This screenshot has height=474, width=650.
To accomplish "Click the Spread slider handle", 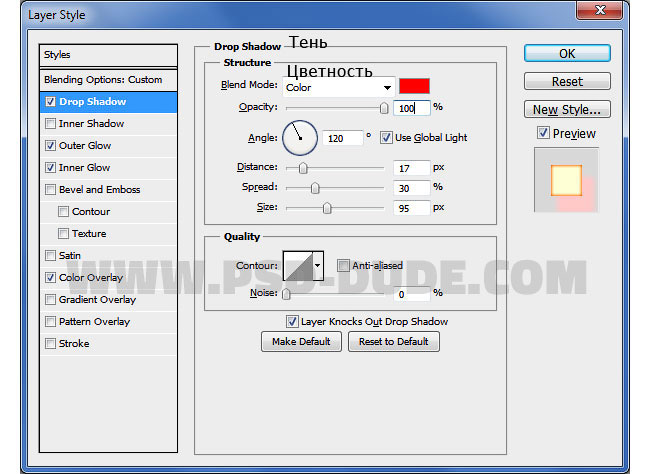I will (315, 188).
